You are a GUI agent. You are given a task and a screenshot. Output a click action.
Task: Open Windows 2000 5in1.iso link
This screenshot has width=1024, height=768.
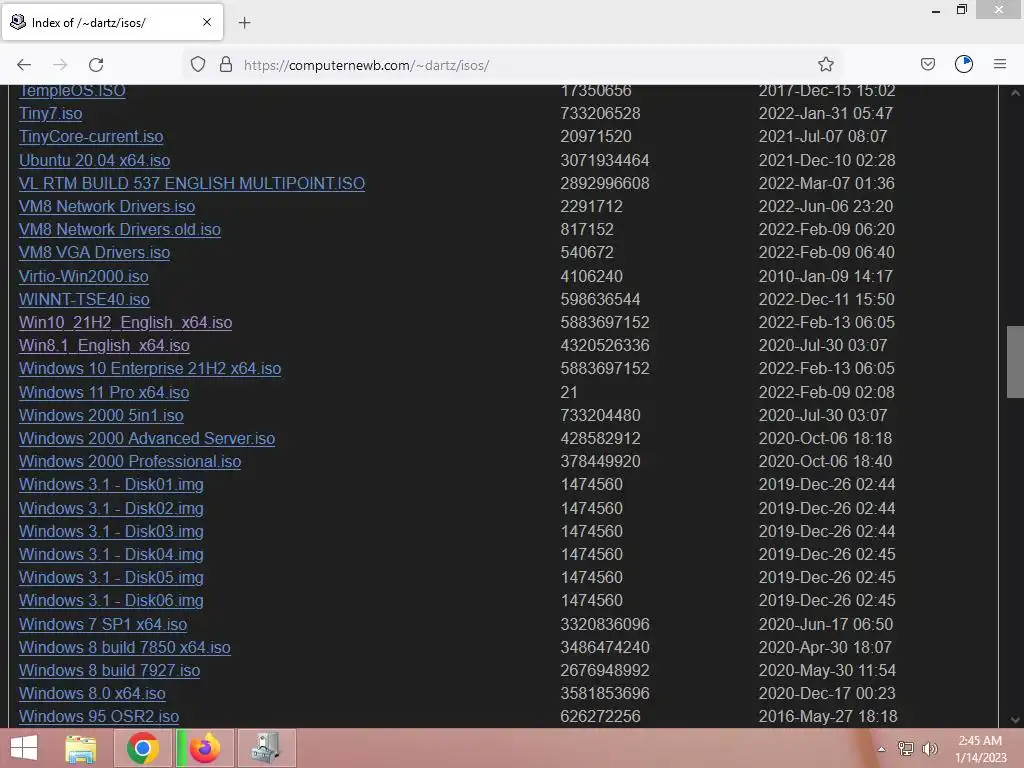point(101,415)
